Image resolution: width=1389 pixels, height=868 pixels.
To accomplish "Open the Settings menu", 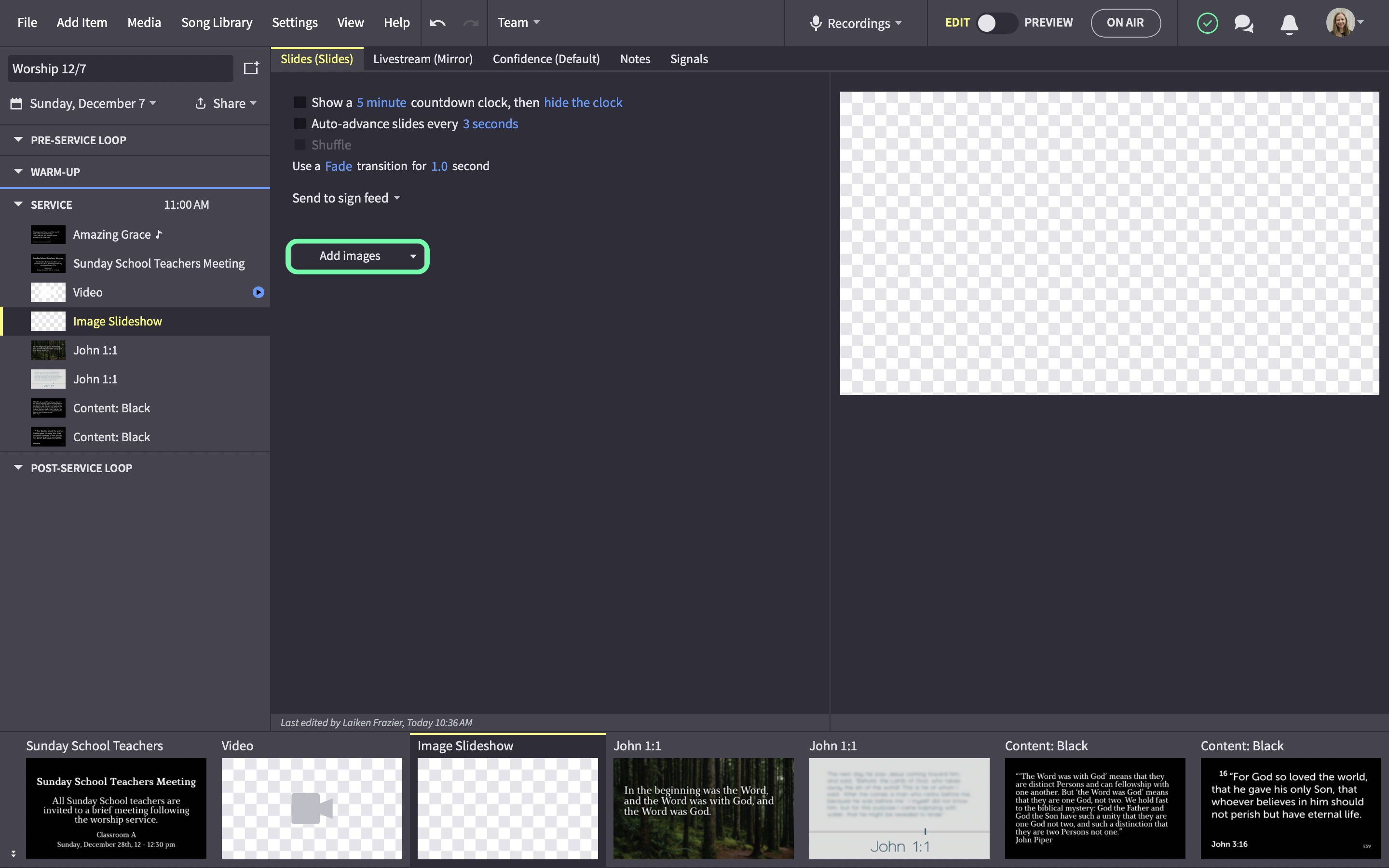I will point(295,22).
